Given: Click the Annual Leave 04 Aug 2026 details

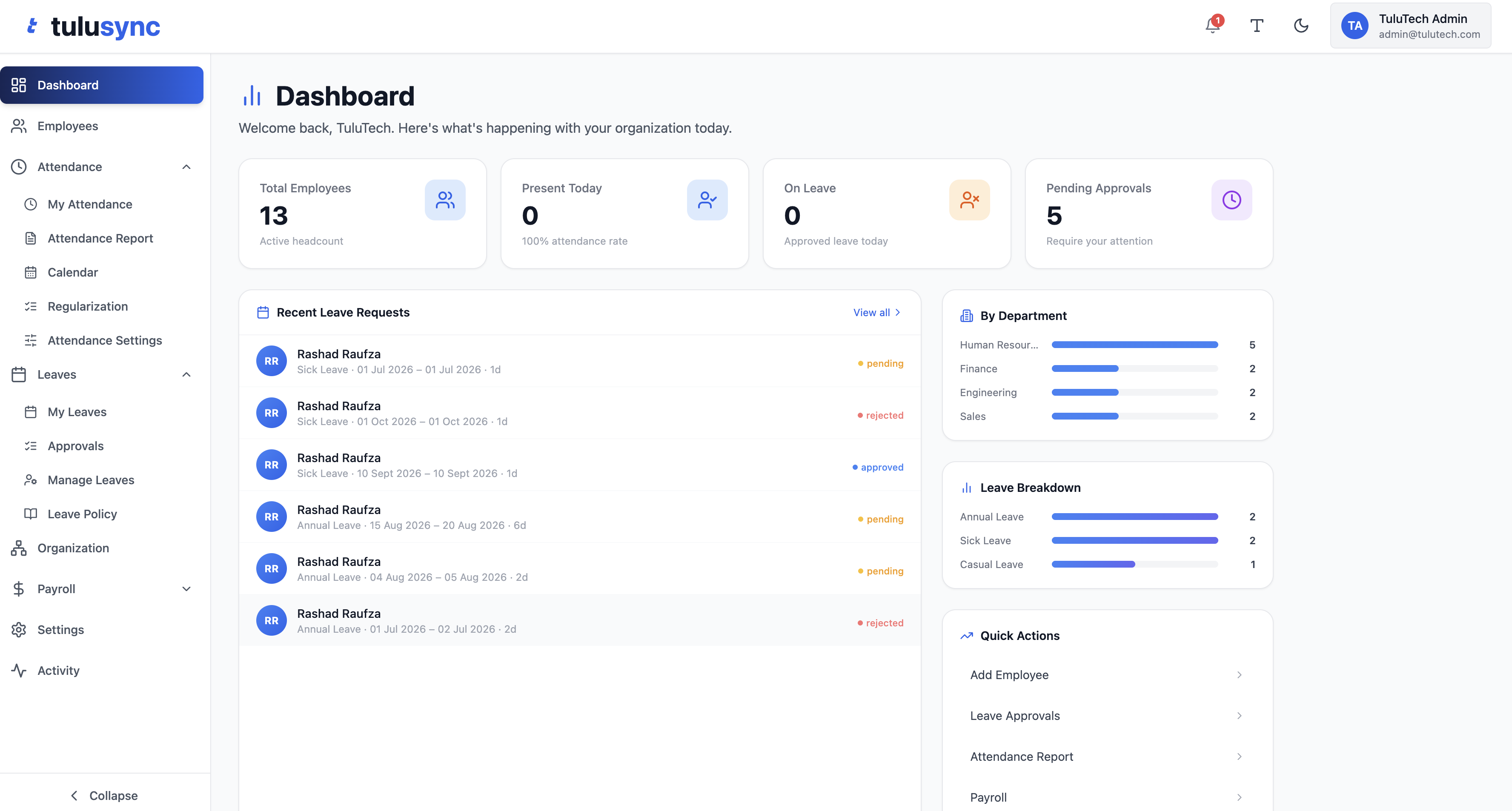Looking at the screenshot, I should 412,577.
